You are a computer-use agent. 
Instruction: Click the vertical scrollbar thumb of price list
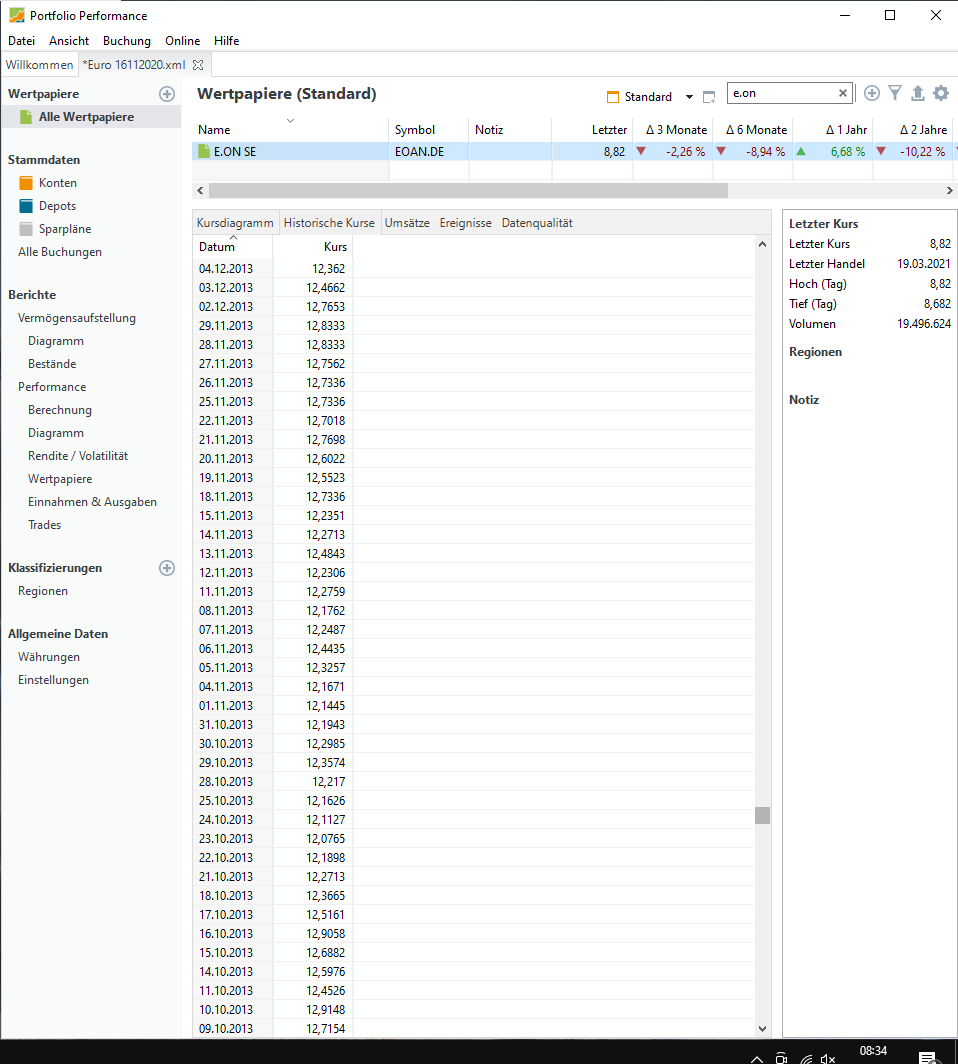[763, 815]
